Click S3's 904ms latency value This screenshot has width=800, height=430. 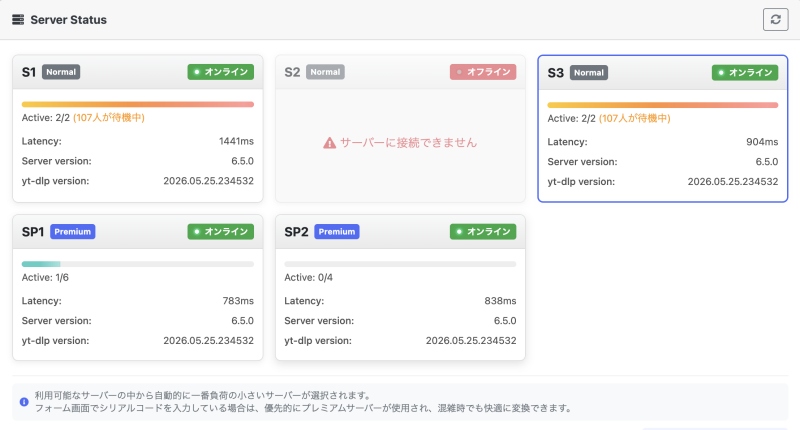762,142
